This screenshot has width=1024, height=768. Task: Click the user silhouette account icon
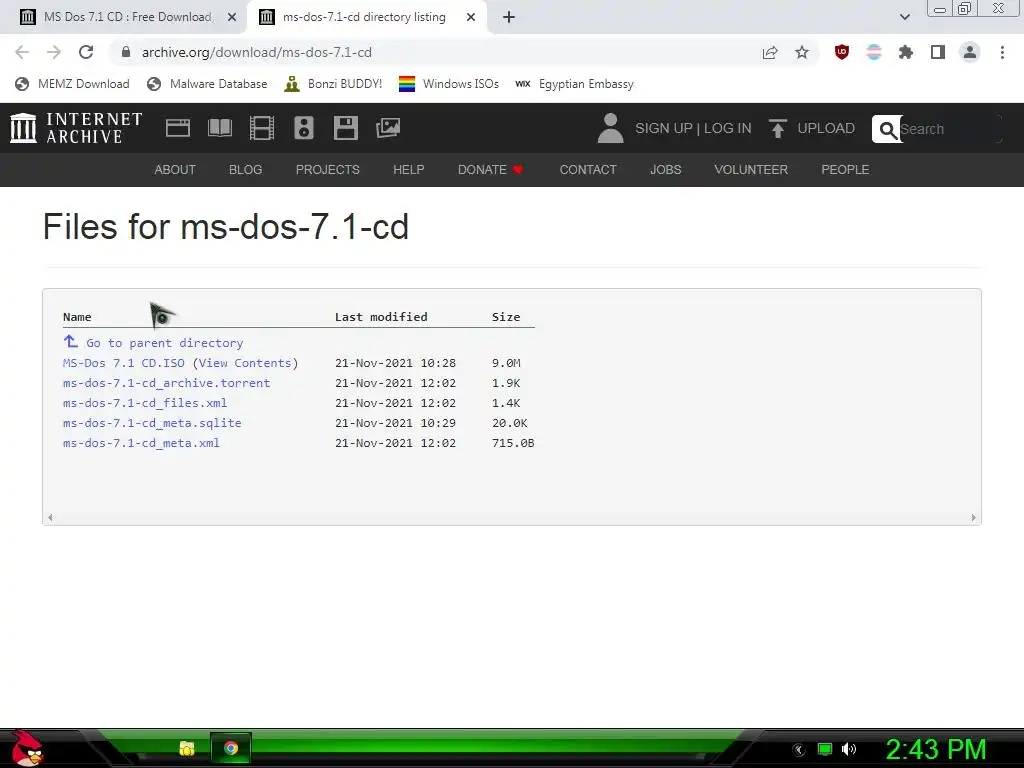pyautogui.click(x=611, y=128)
